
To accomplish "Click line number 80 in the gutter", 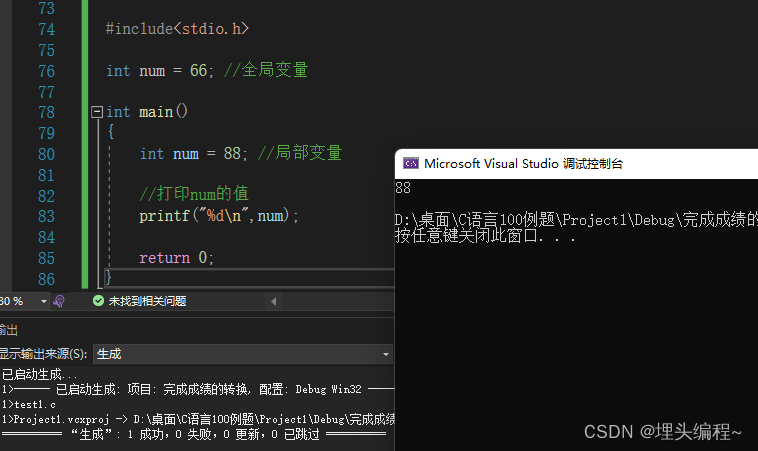I will coord(46,154).
